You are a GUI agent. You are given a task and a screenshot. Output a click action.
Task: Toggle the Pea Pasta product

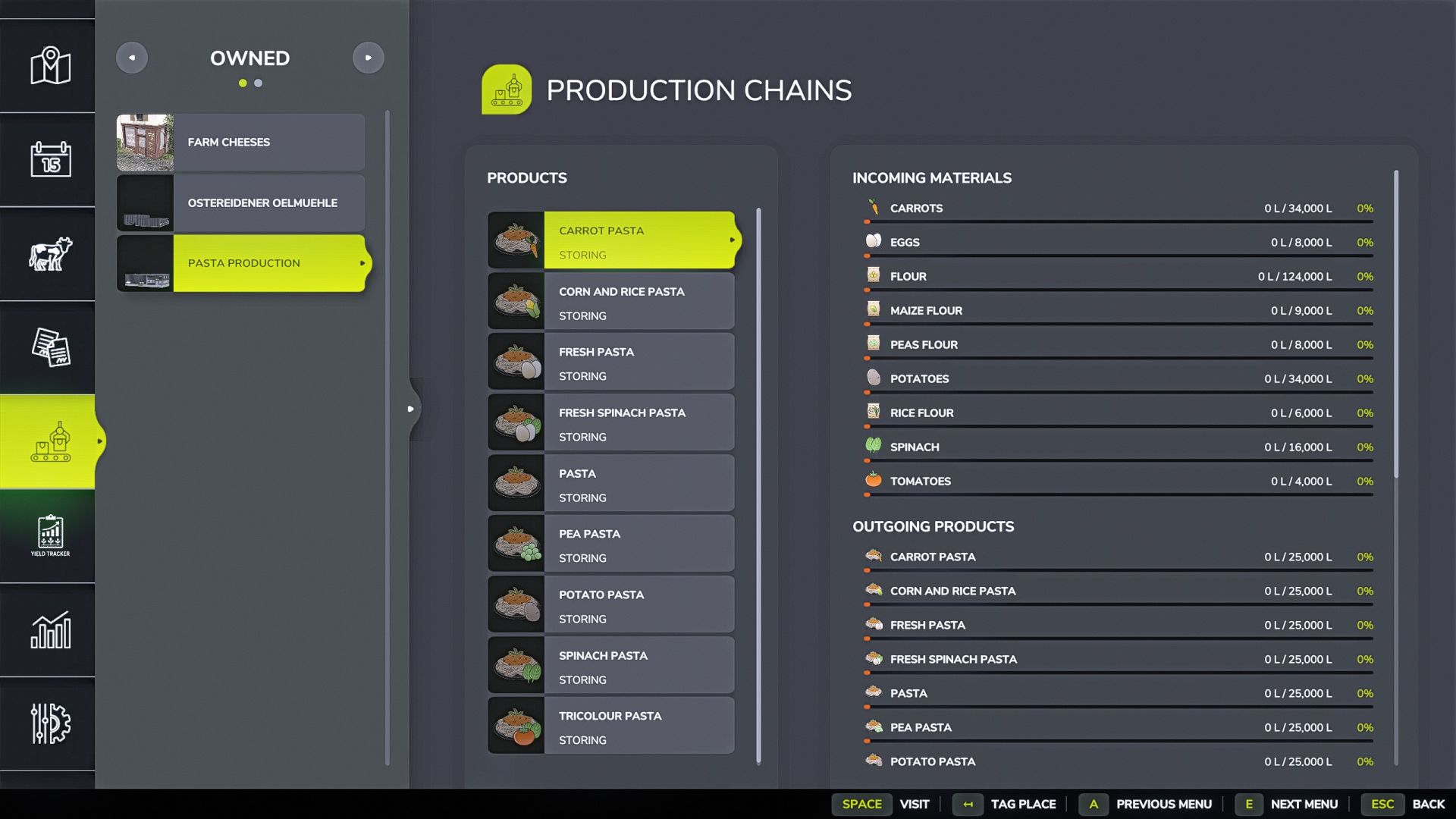pos(611,544)
